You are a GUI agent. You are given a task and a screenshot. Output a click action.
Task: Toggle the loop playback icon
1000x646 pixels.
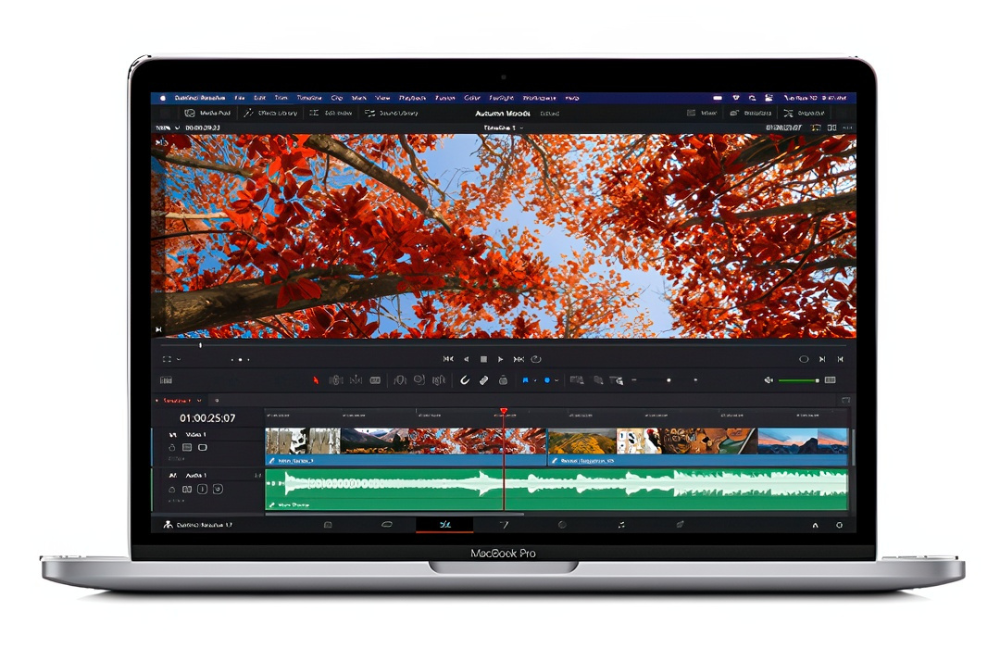coord(536,359)
